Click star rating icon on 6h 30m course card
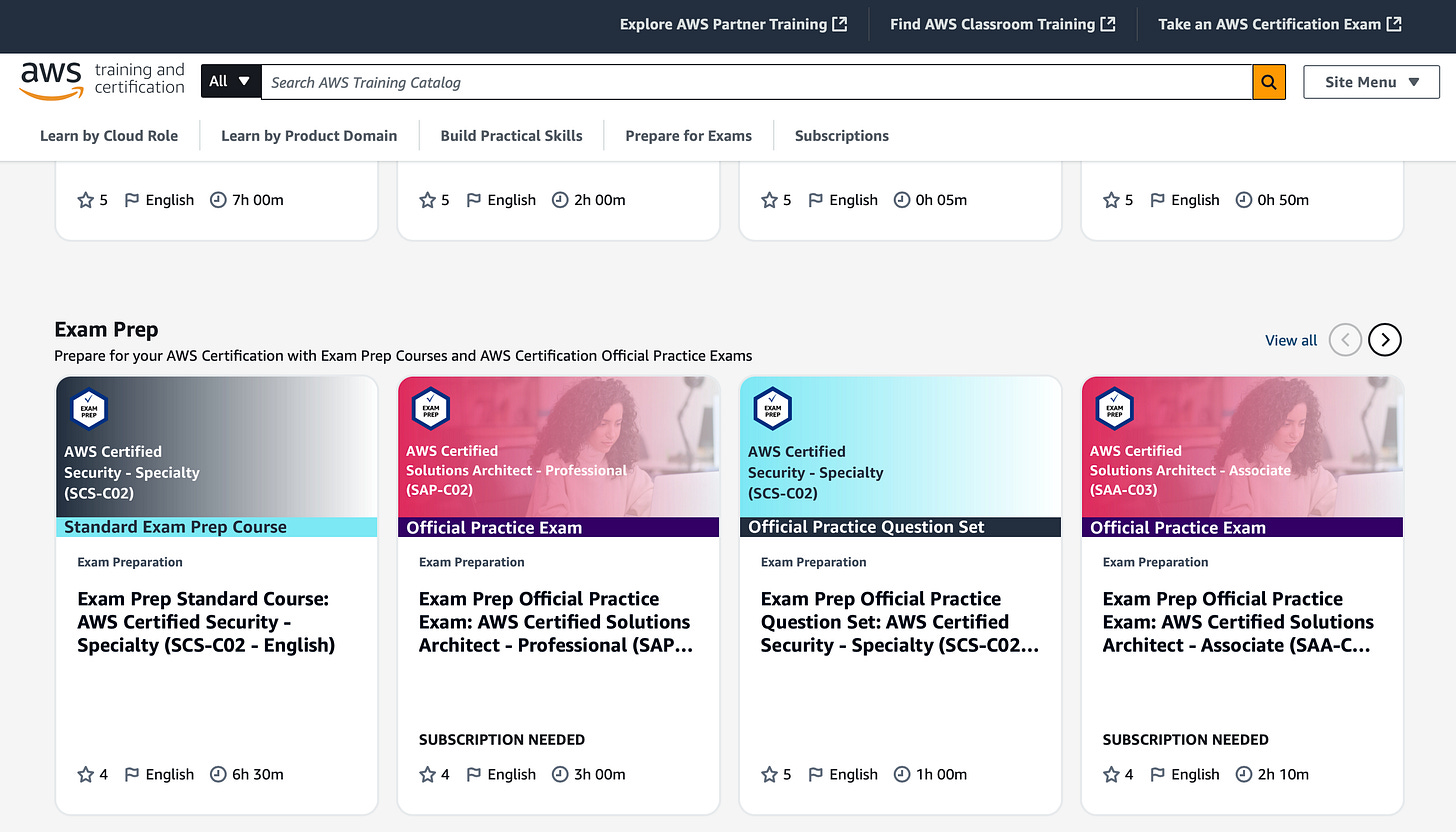This screenshot has height=832, width=1456. click(x=85, y=774)
